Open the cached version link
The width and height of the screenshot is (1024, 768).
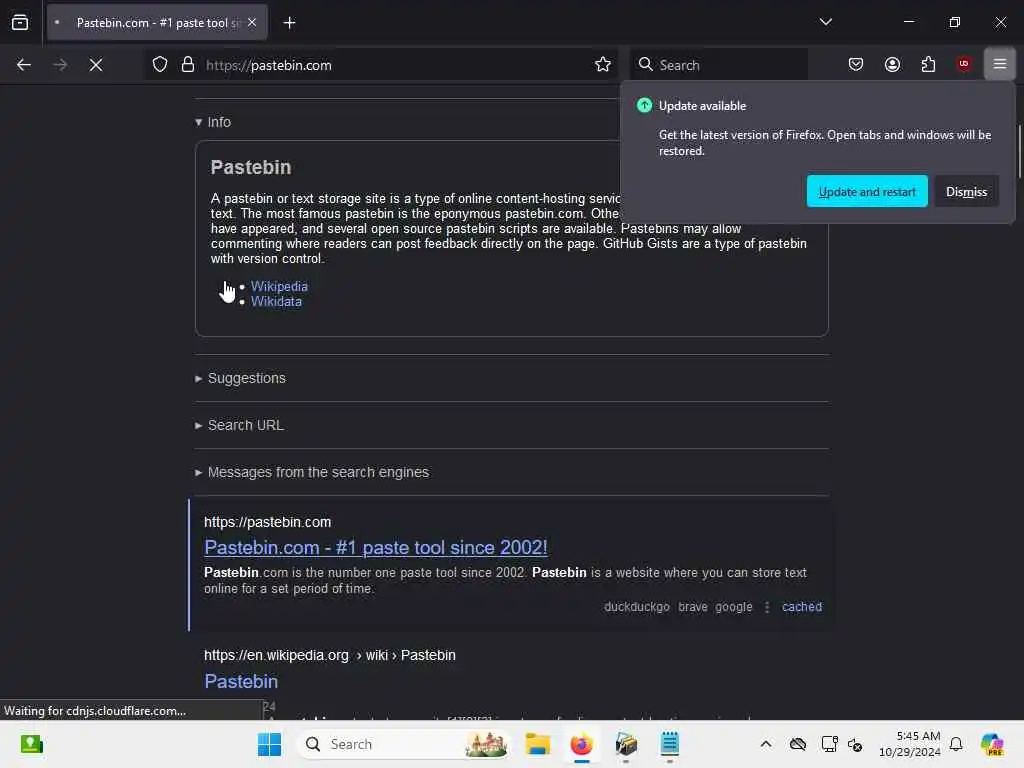click(801, 607)
